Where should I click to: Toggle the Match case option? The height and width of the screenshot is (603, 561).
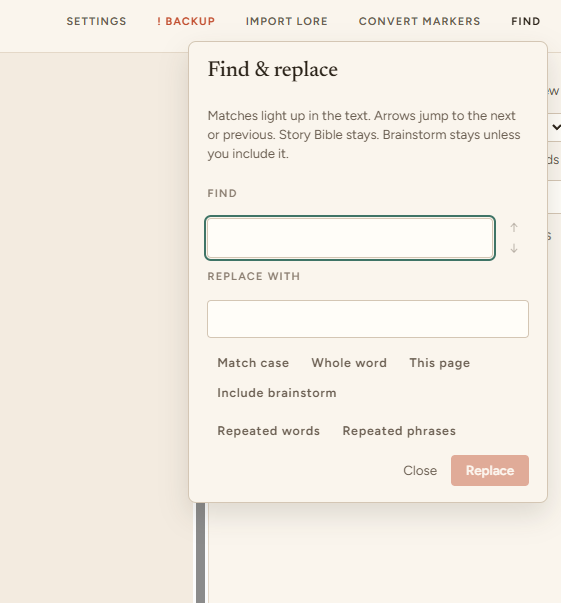pyautogui.click(x=253, y=363)
